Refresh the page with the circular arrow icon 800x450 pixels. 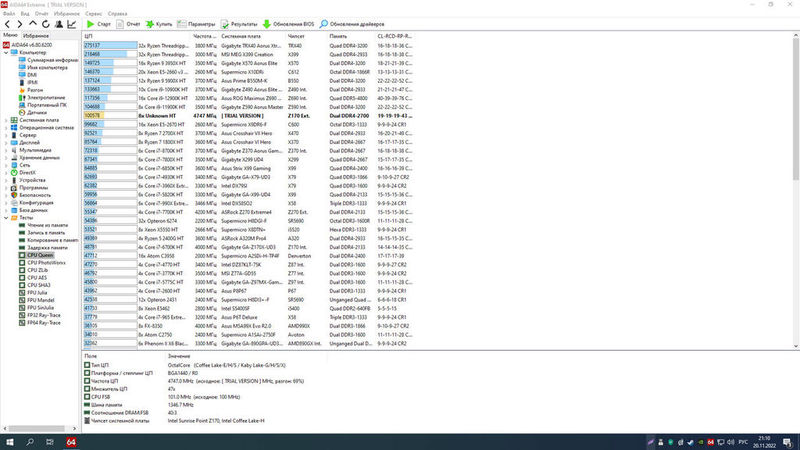point(46,24)
